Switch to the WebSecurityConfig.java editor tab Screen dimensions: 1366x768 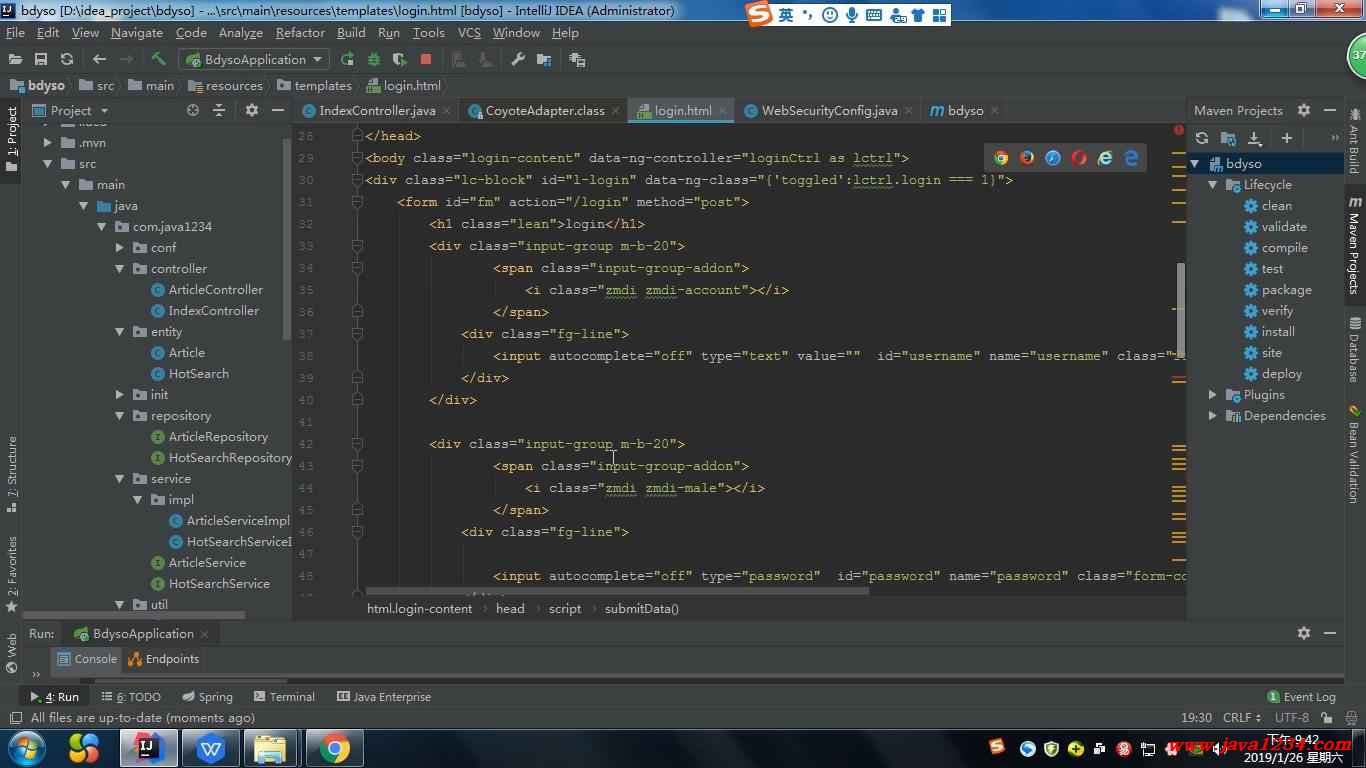[x=828, y=111]
